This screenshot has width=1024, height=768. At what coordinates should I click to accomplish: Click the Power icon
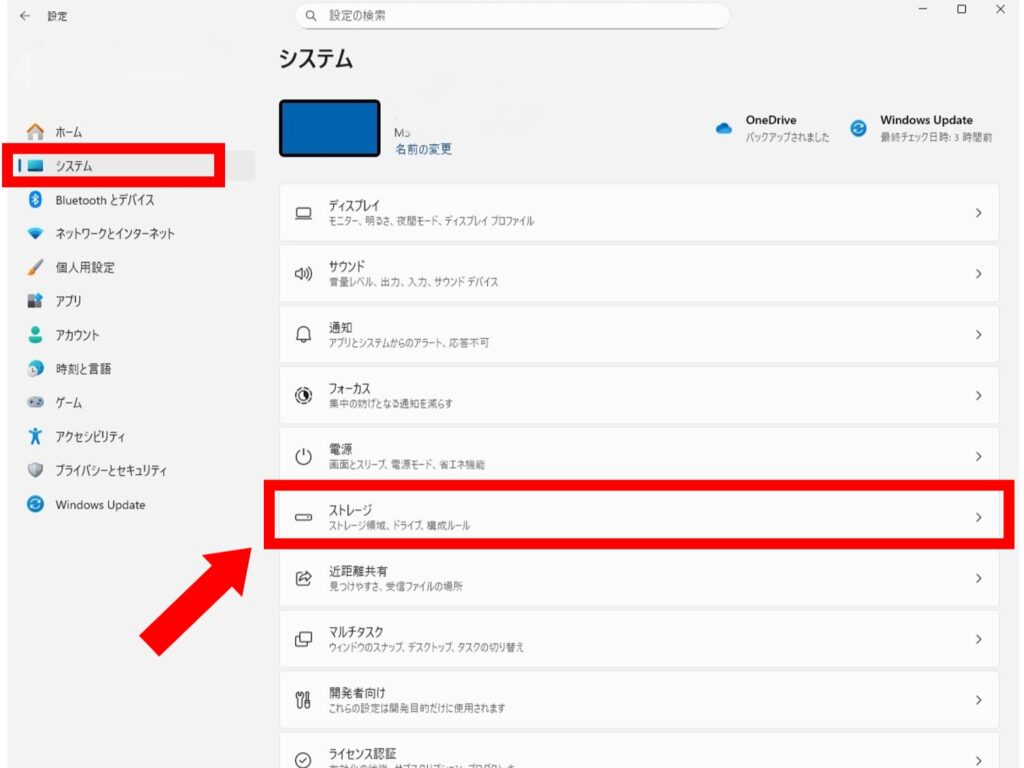point(303,456)
